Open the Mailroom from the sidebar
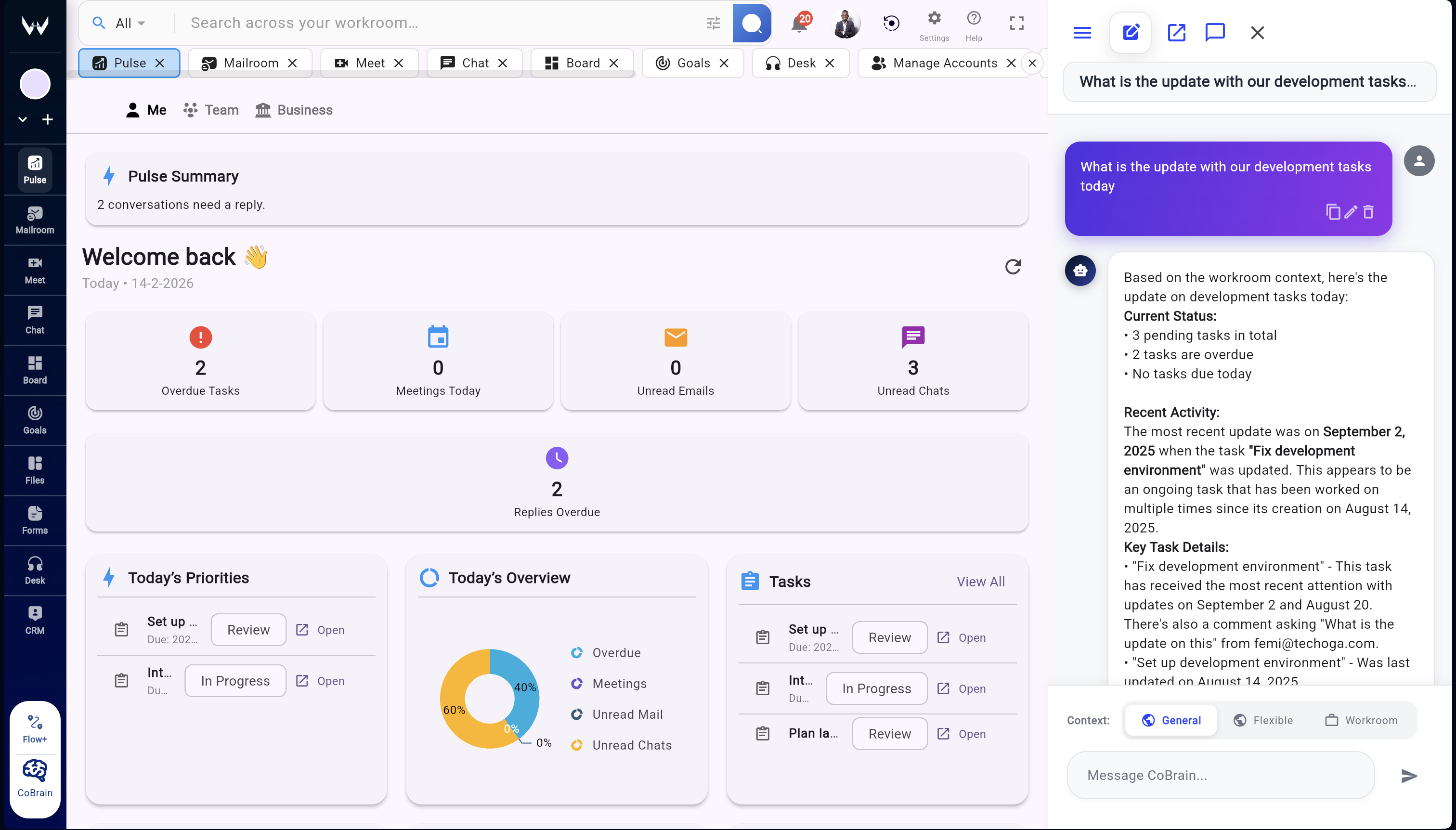1456x830 pixels. 34,220
